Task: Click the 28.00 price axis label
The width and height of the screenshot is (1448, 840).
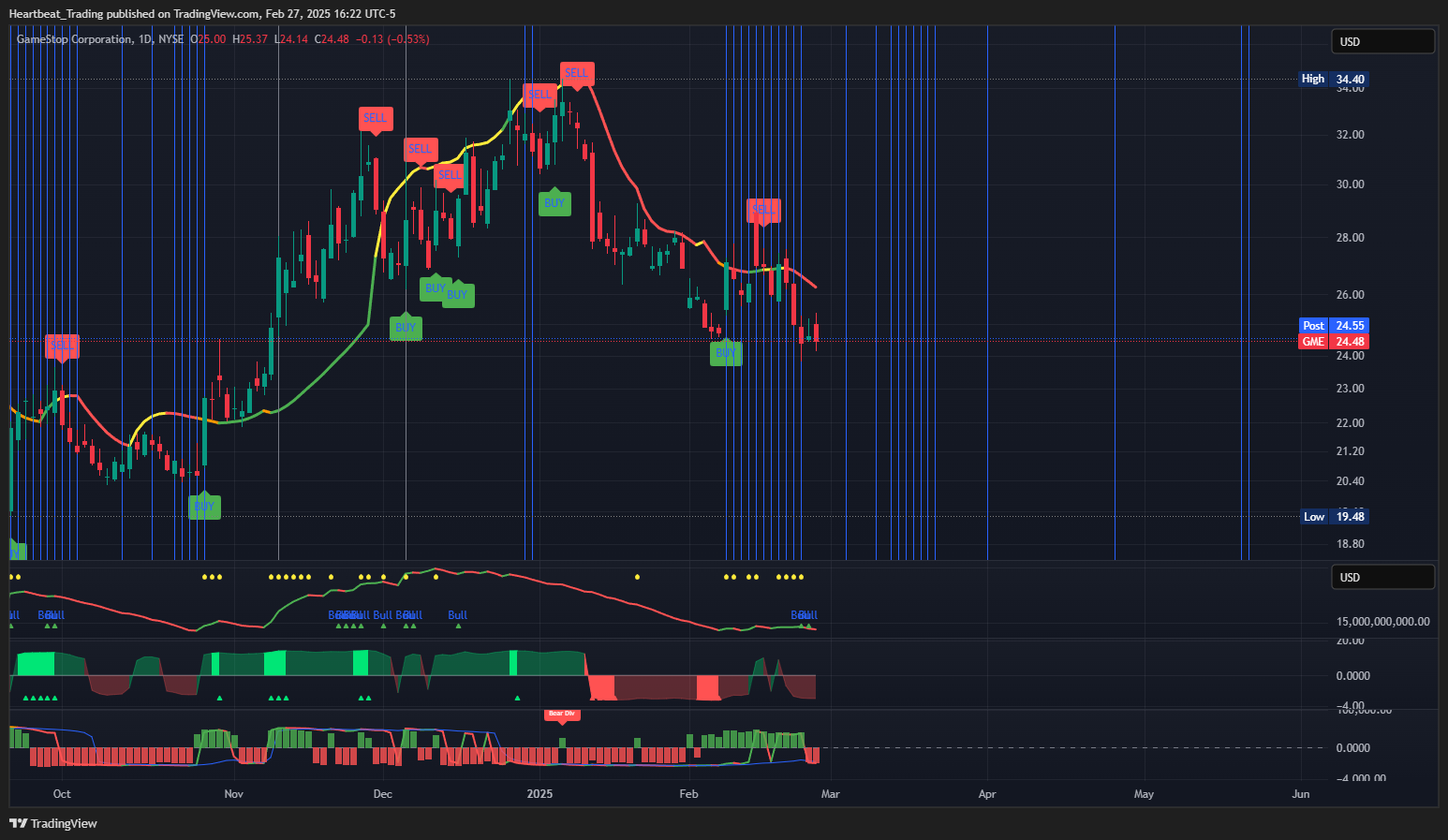Action: coord(1351,238)
